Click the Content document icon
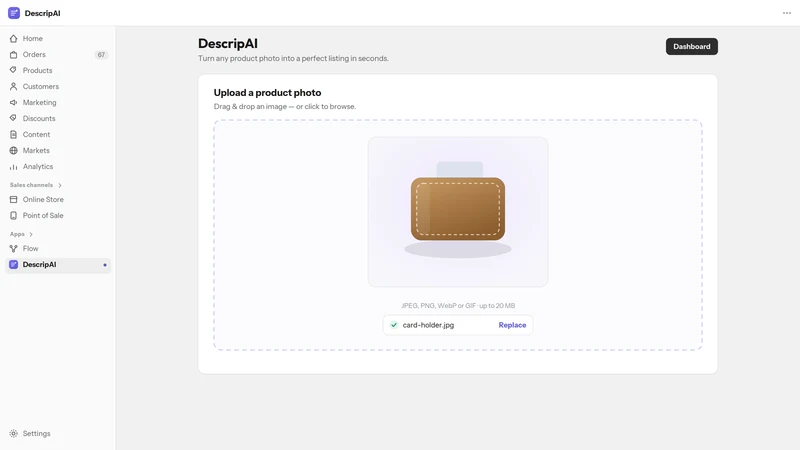 point(14,135)
